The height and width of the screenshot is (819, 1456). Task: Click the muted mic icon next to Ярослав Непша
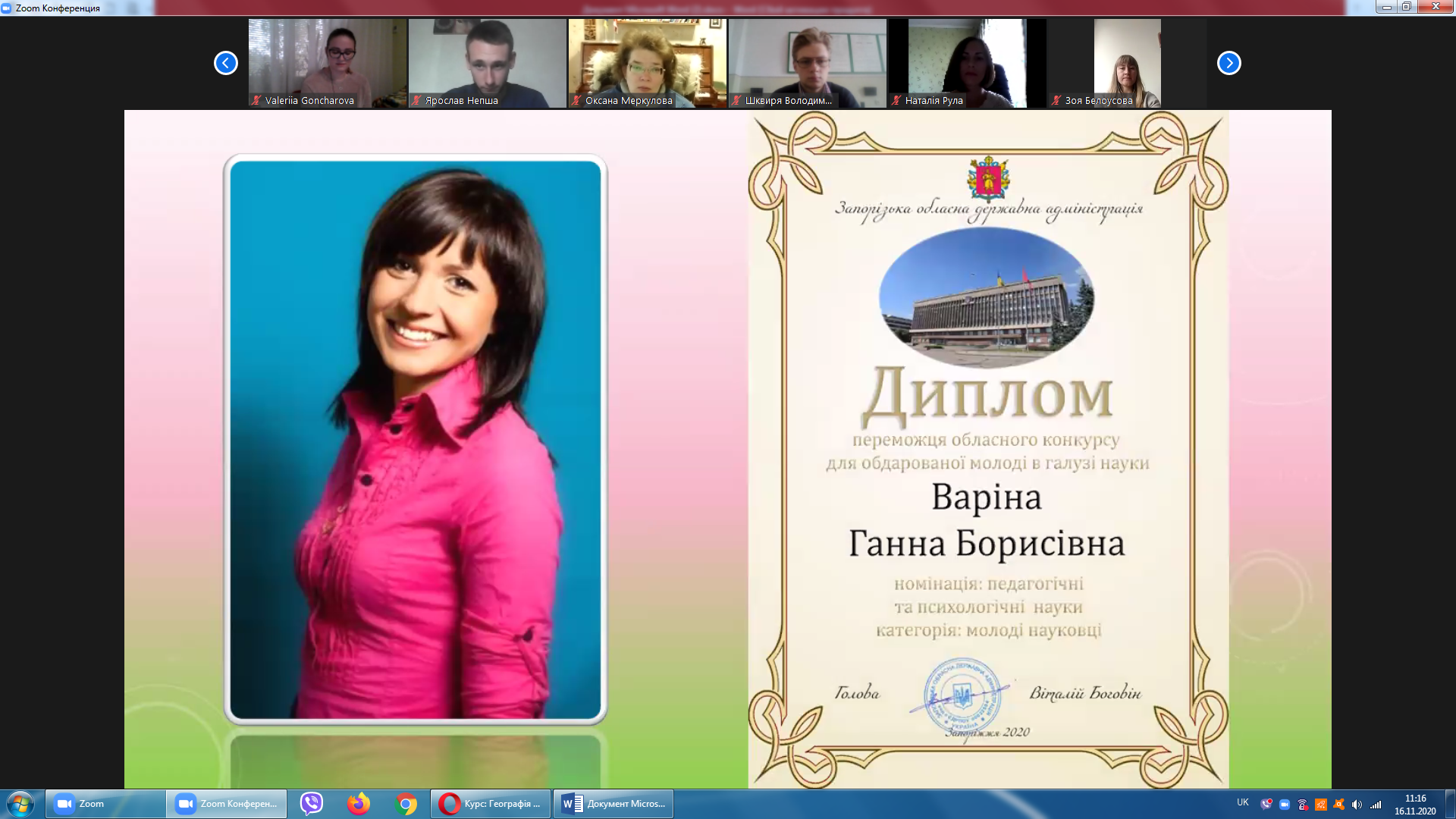tap(416, 100)
